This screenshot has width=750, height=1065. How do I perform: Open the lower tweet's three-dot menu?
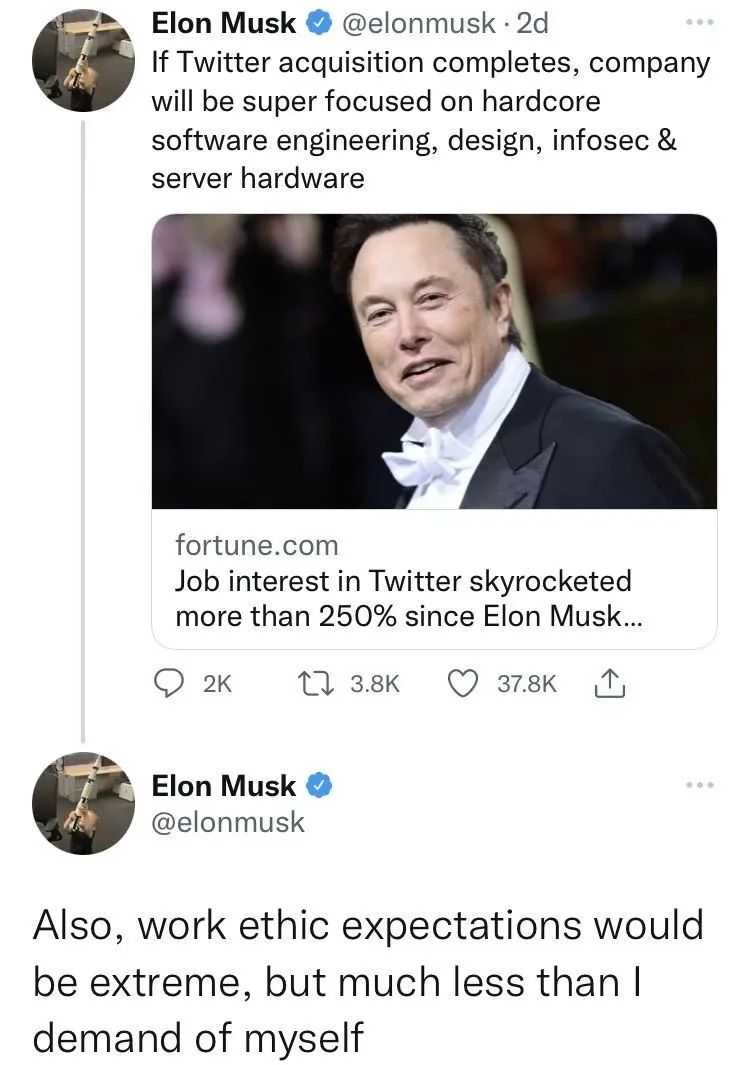click(704, 786)
